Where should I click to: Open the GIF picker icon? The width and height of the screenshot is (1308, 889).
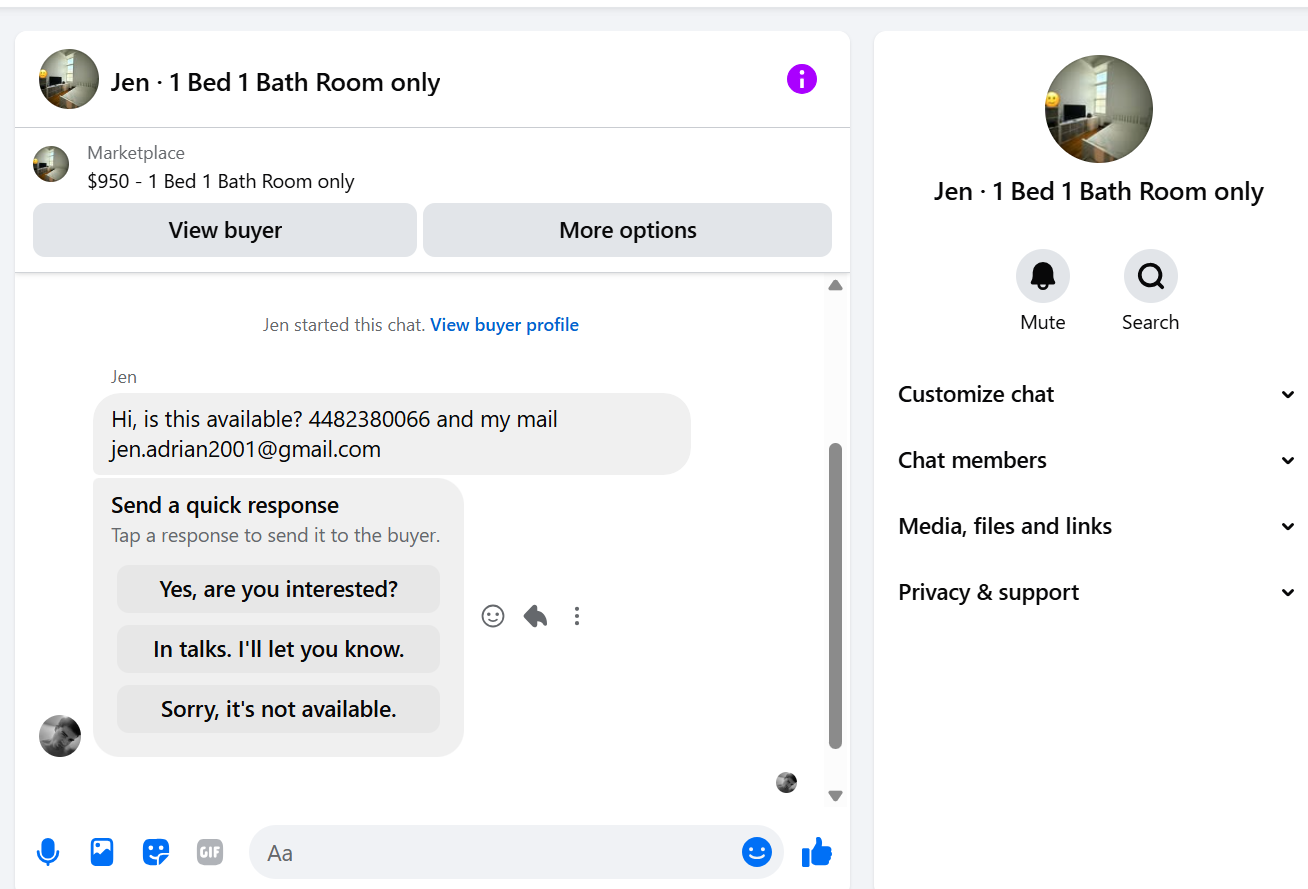[x=210, y=852]
